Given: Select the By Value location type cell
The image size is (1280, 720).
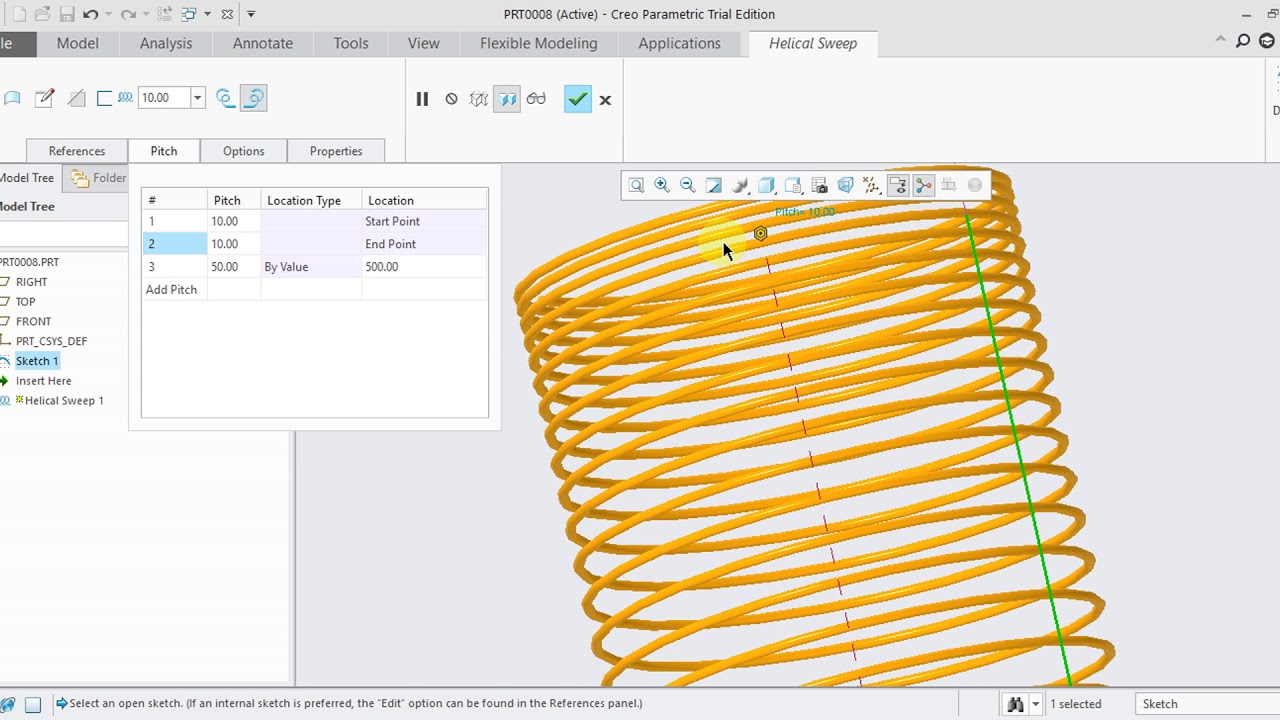Looking at the screenshot, I should pos(310,267).
